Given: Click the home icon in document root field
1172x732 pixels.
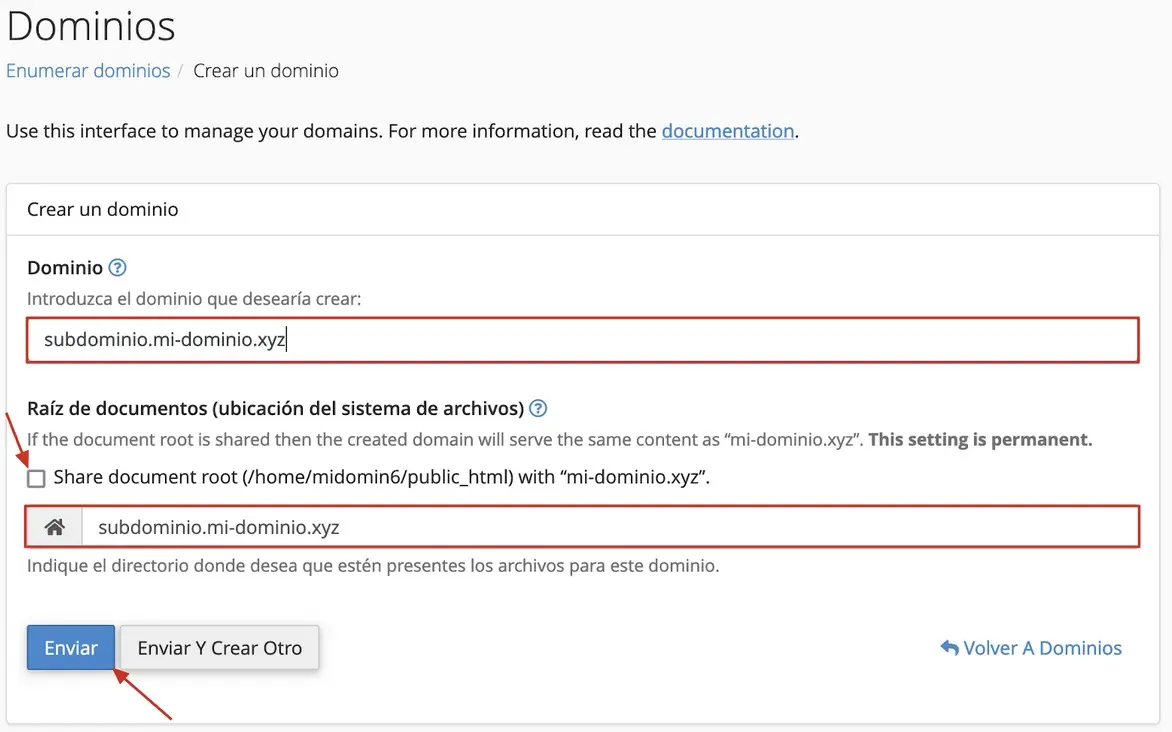Looking at the screenshot, I should point(54,527).
